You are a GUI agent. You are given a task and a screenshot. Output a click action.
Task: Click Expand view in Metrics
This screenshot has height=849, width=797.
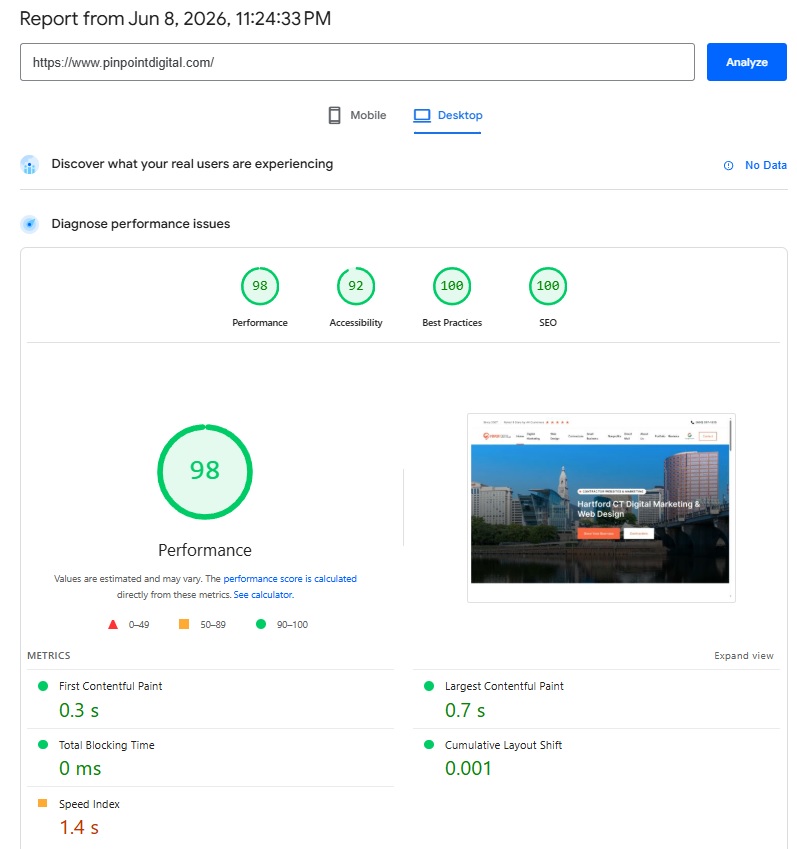click(743, 656)
